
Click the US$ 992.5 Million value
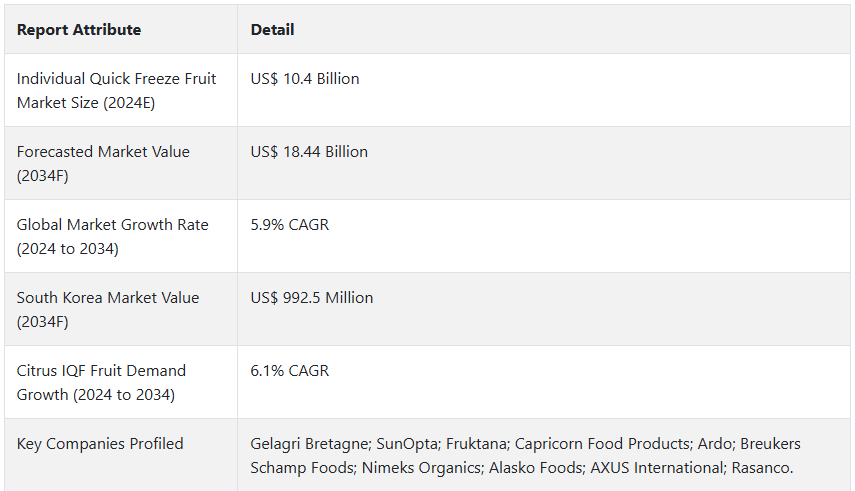312,298
